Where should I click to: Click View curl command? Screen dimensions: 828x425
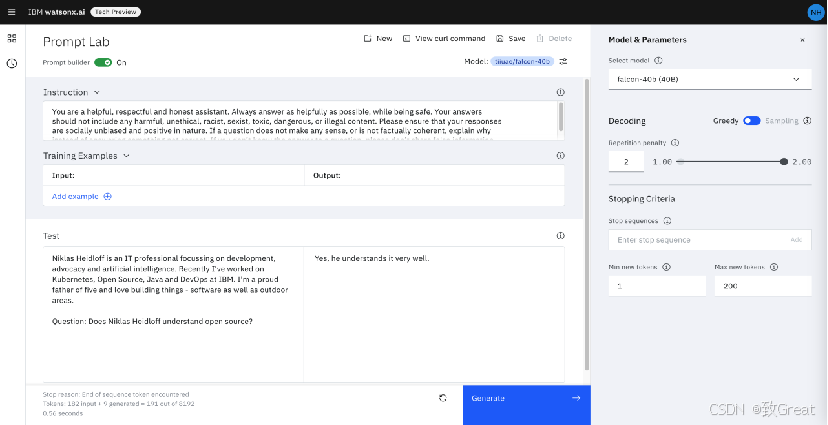pos(444,39)
